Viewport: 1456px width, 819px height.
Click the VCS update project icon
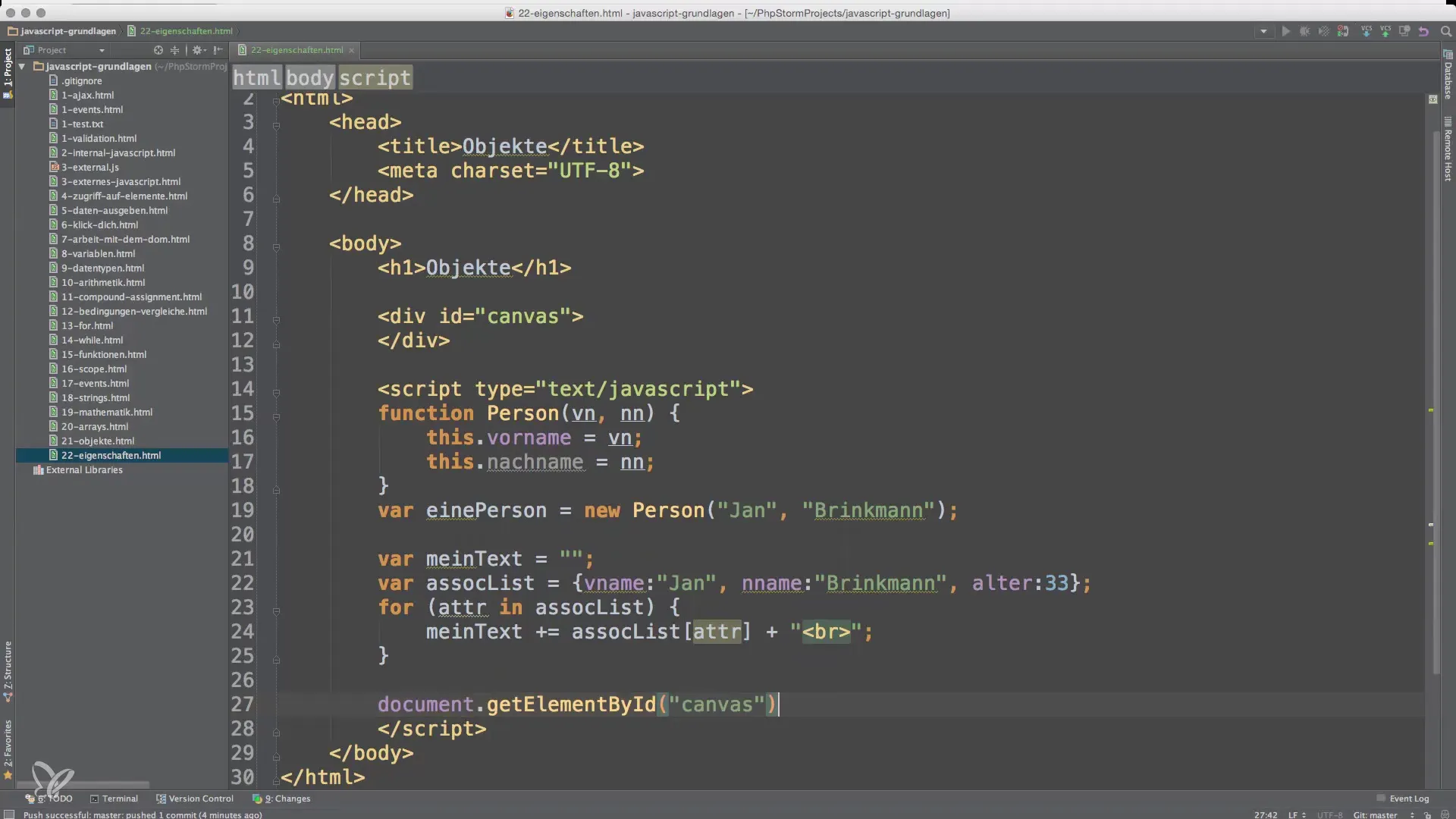1366,31
